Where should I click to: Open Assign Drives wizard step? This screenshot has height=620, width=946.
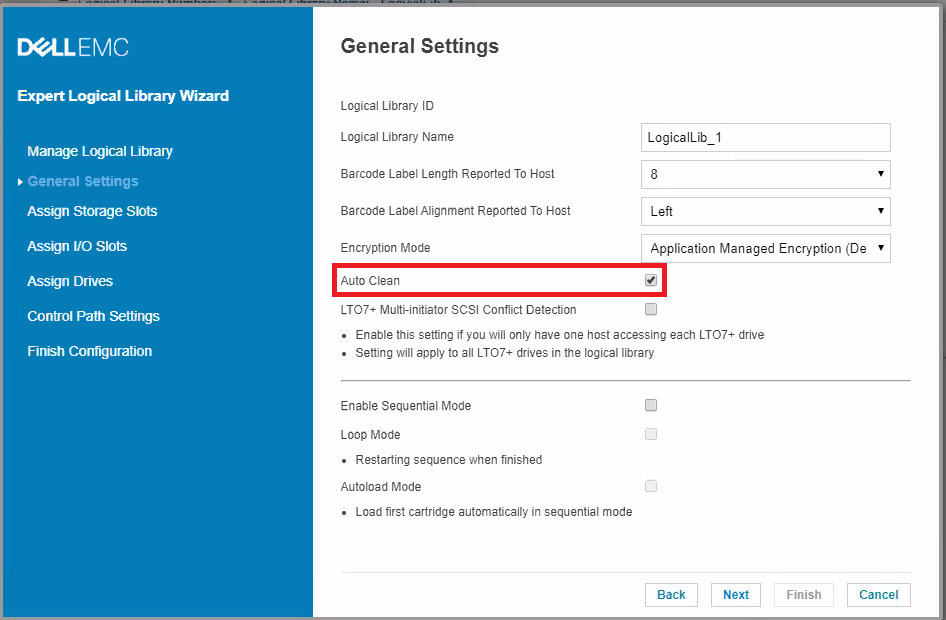pos(70,281)
